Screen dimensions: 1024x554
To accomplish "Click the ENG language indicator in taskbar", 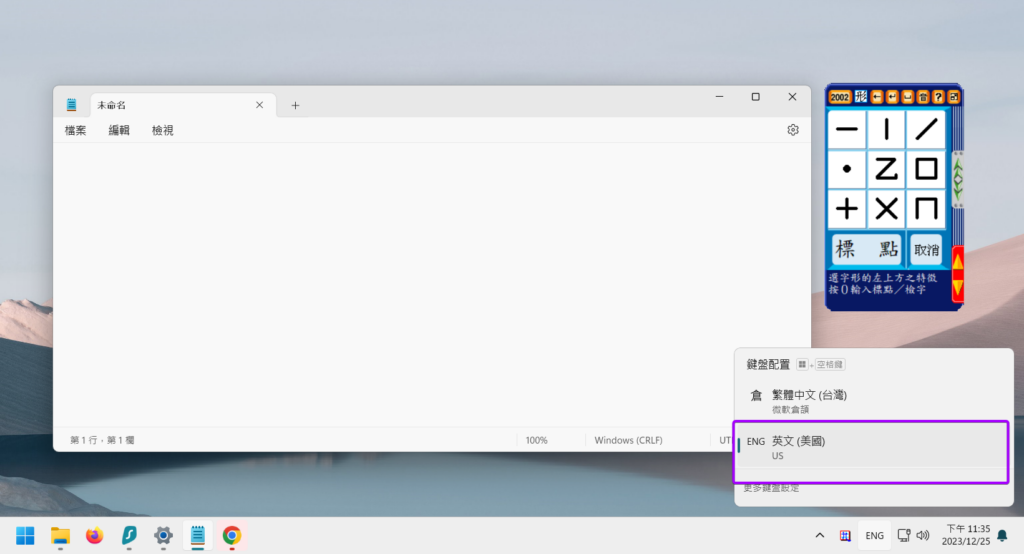I will (x=874, y=536).
